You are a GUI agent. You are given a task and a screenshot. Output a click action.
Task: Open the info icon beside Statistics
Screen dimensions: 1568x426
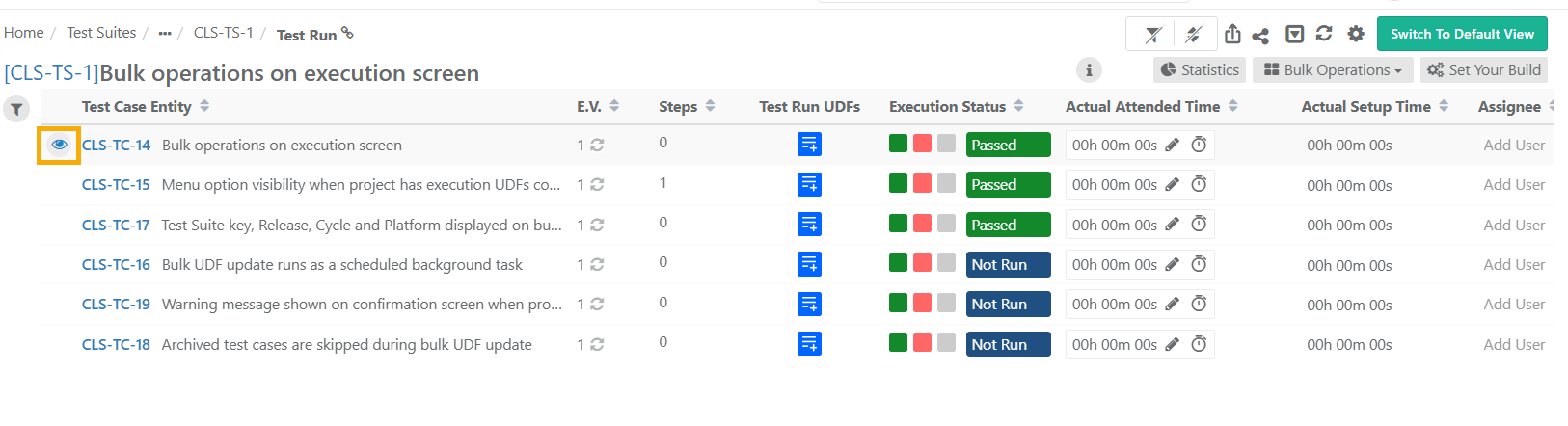(1089, 69)
